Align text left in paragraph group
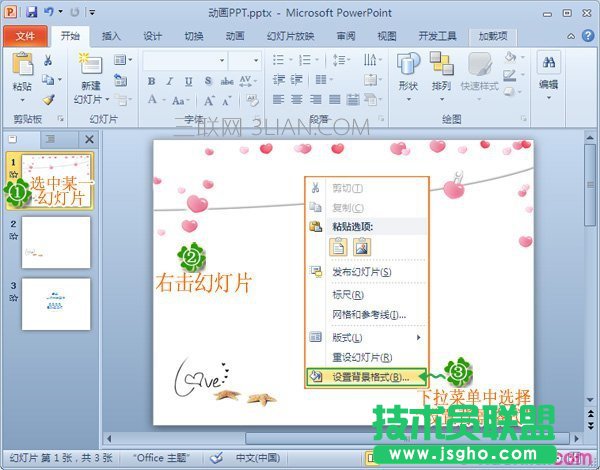The image size is (600, 470). (x=278, y=100)
